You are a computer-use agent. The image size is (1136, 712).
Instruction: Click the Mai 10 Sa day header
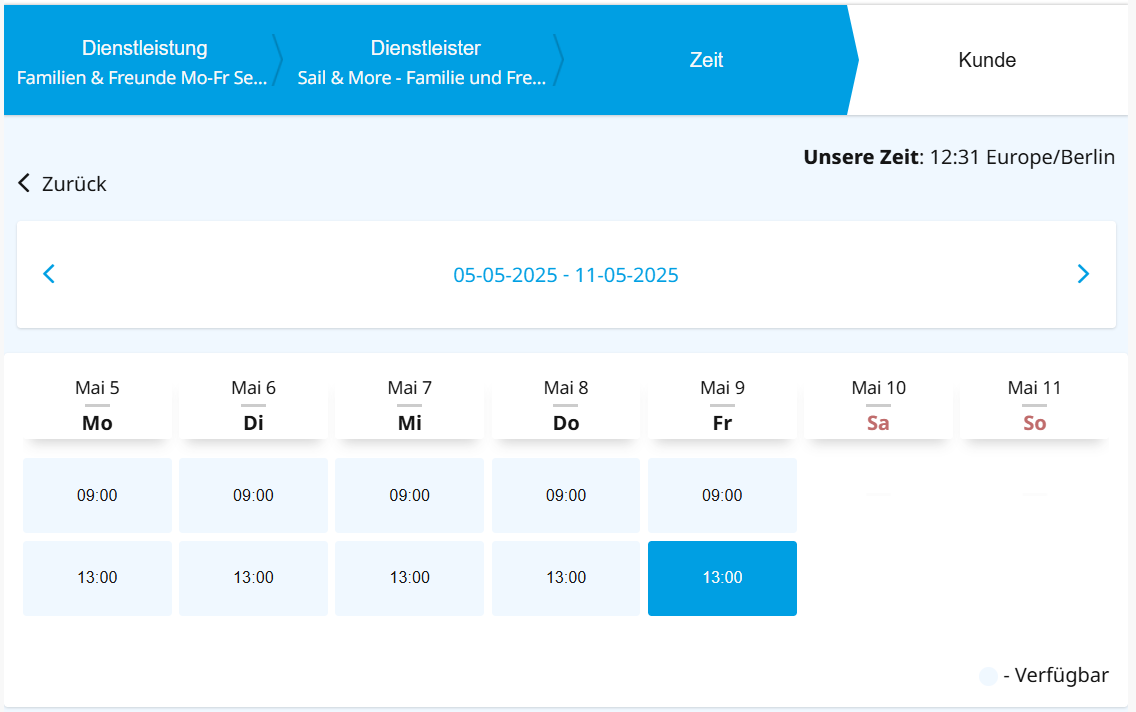(878, 406)
